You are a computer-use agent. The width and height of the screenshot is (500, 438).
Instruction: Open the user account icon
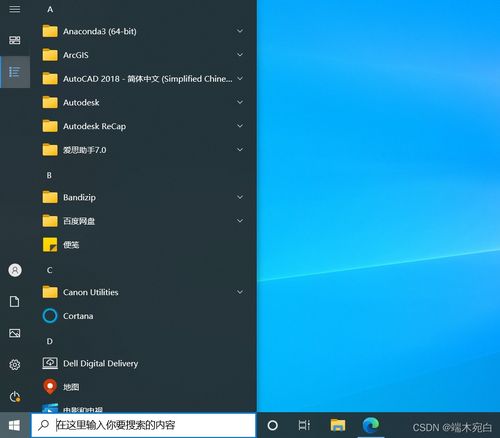click(15, 270)
